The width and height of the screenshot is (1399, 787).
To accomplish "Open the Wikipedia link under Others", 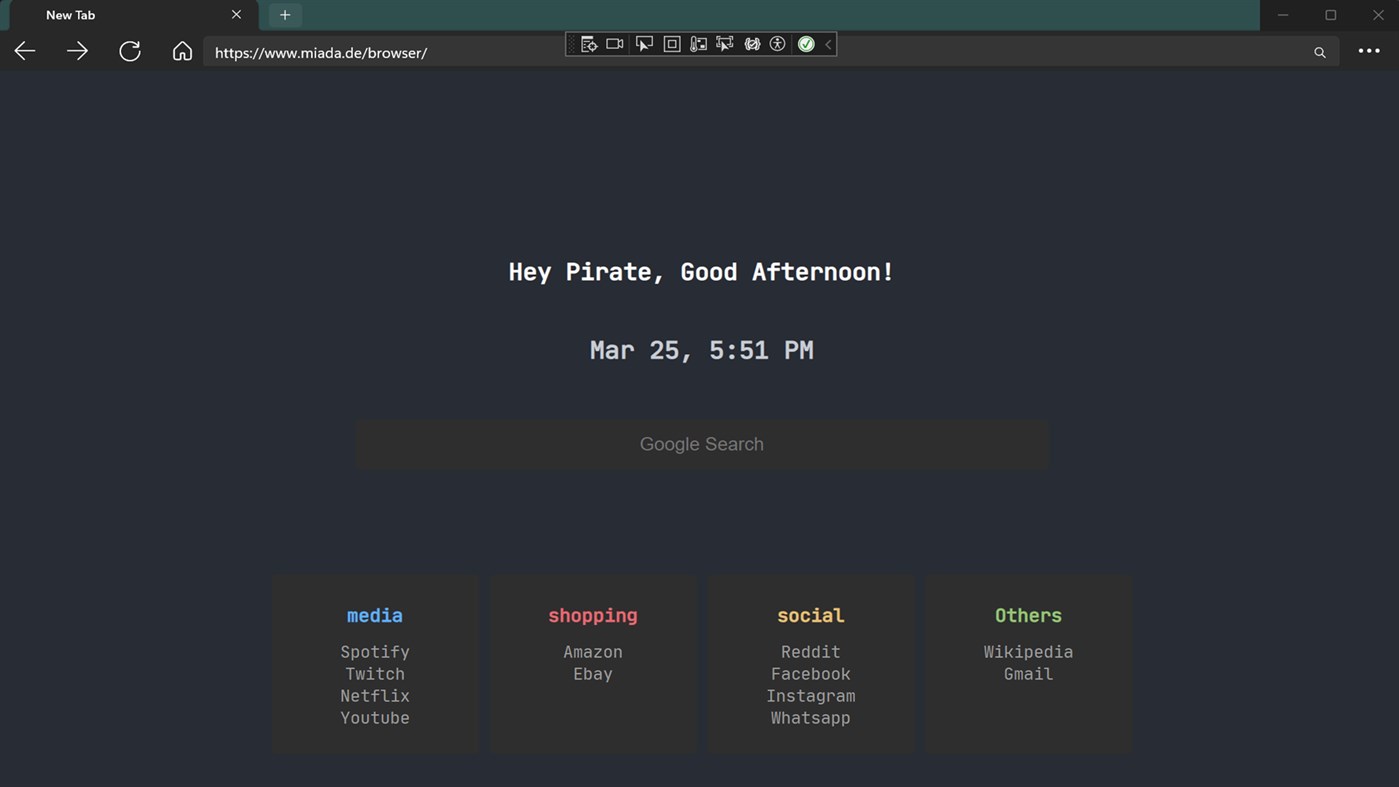I will tap(1028, 652).
